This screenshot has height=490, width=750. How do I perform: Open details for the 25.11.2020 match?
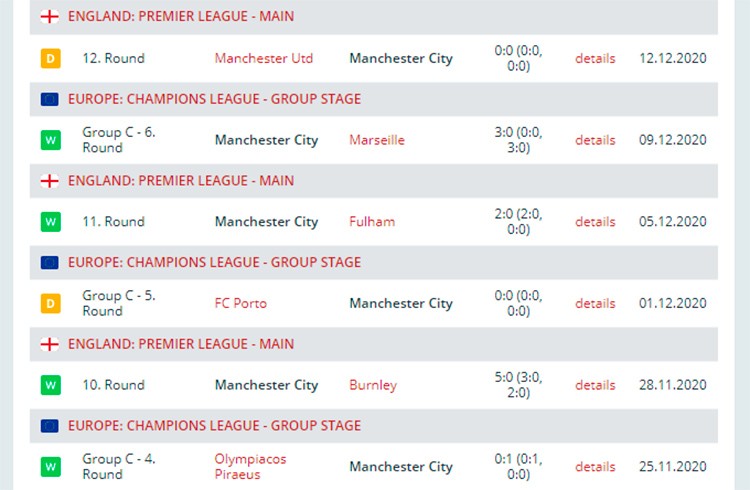(595, 467)
